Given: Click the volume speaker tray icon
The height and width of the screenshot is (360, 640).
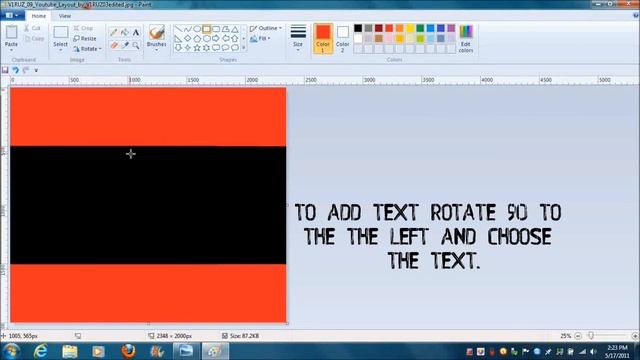Looking at the screenshot, I should (x=593, y=351).
